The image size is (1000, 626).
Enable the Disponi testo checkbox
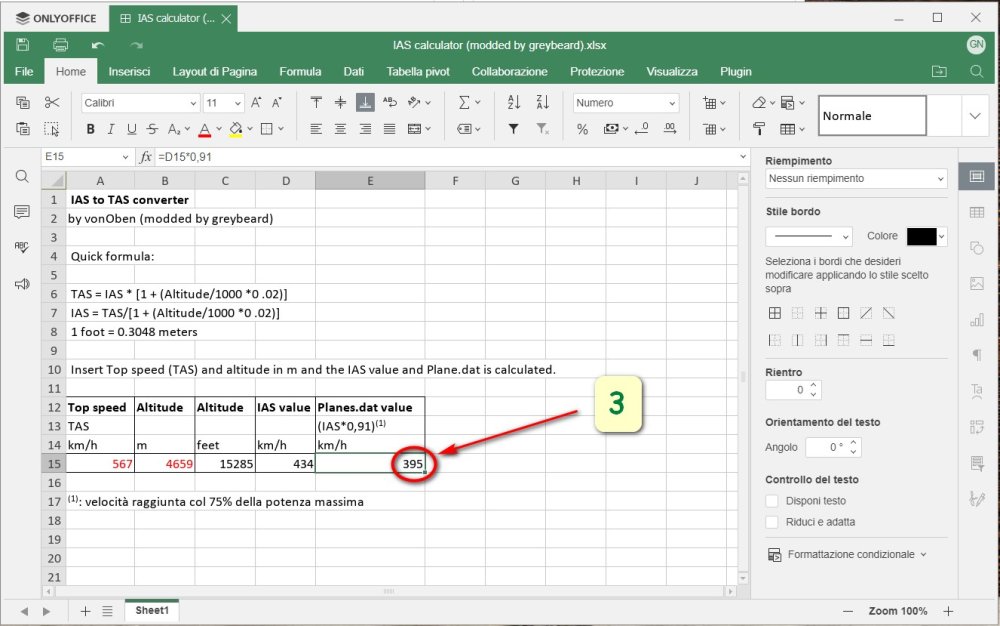[771, 501]
